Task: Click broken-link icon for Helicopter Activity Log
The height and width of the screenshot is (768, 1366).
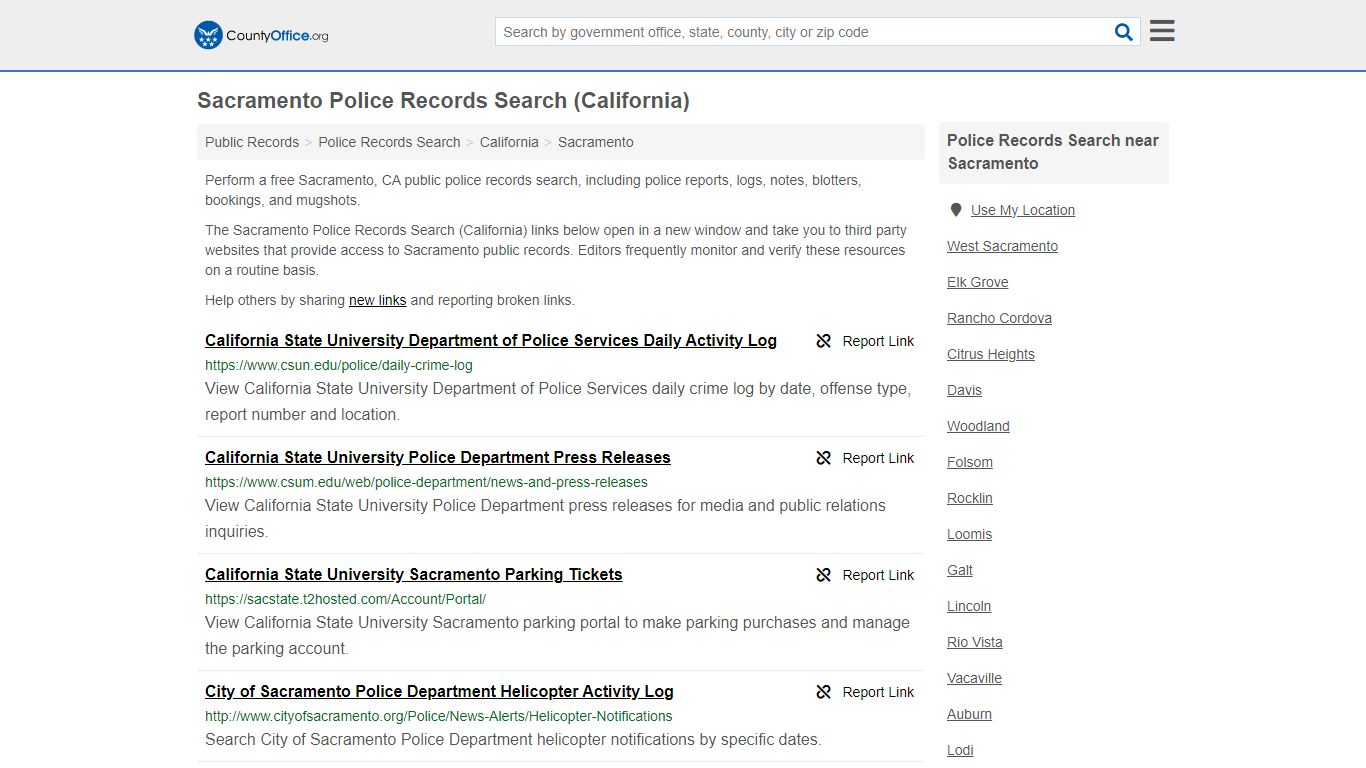Action: click(x=823, y=692)
